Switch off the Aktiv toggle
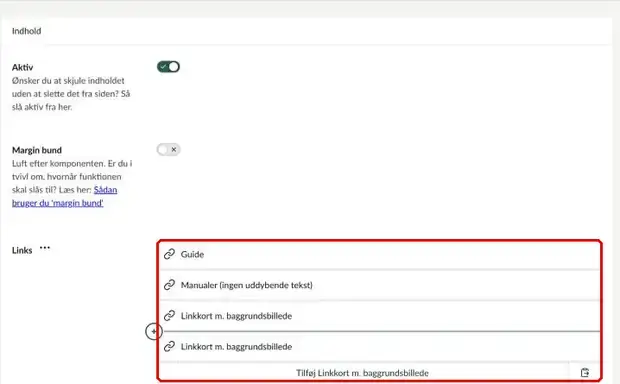 (168, 67)
